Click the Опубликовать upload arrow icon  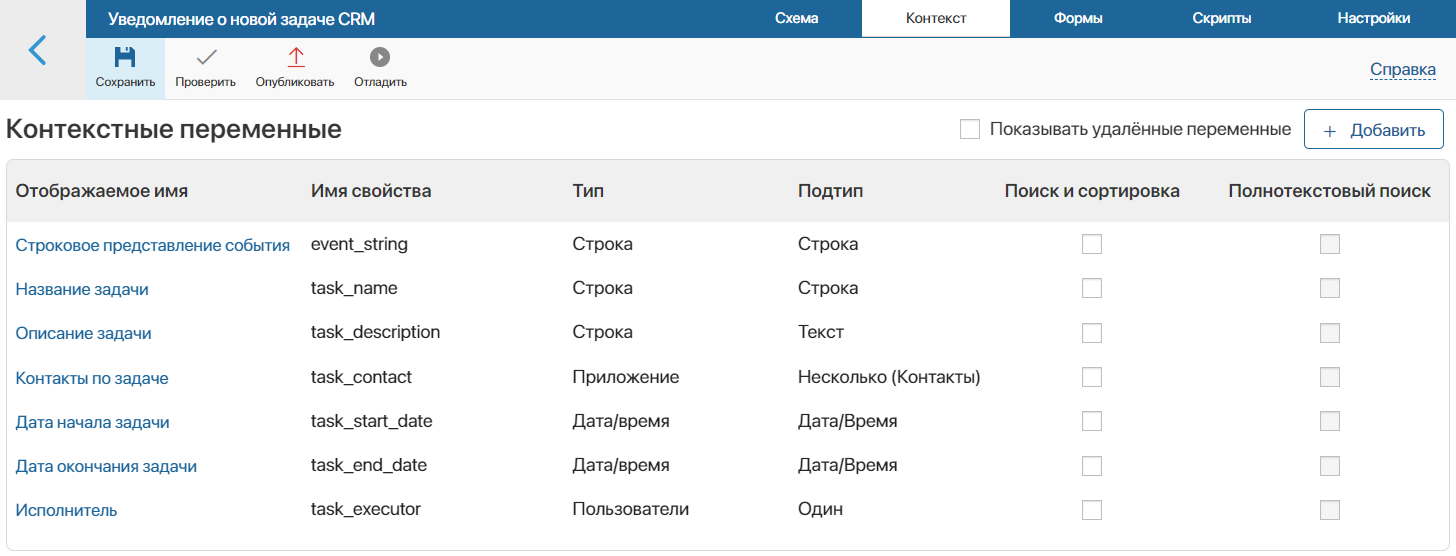(295, 57)
